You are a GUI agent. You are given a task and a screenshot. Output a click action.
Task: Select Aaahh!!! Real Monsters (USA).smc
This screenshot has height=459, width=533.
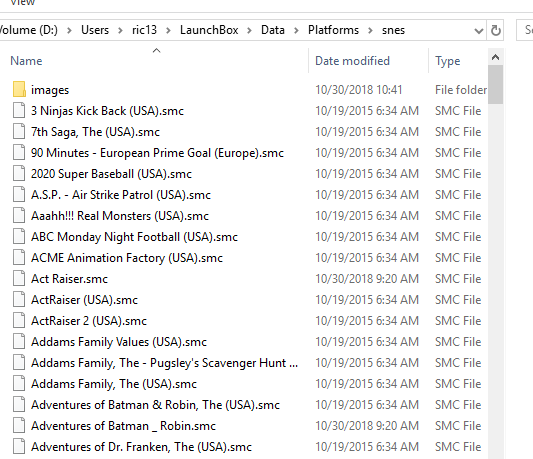click(120, 216)
